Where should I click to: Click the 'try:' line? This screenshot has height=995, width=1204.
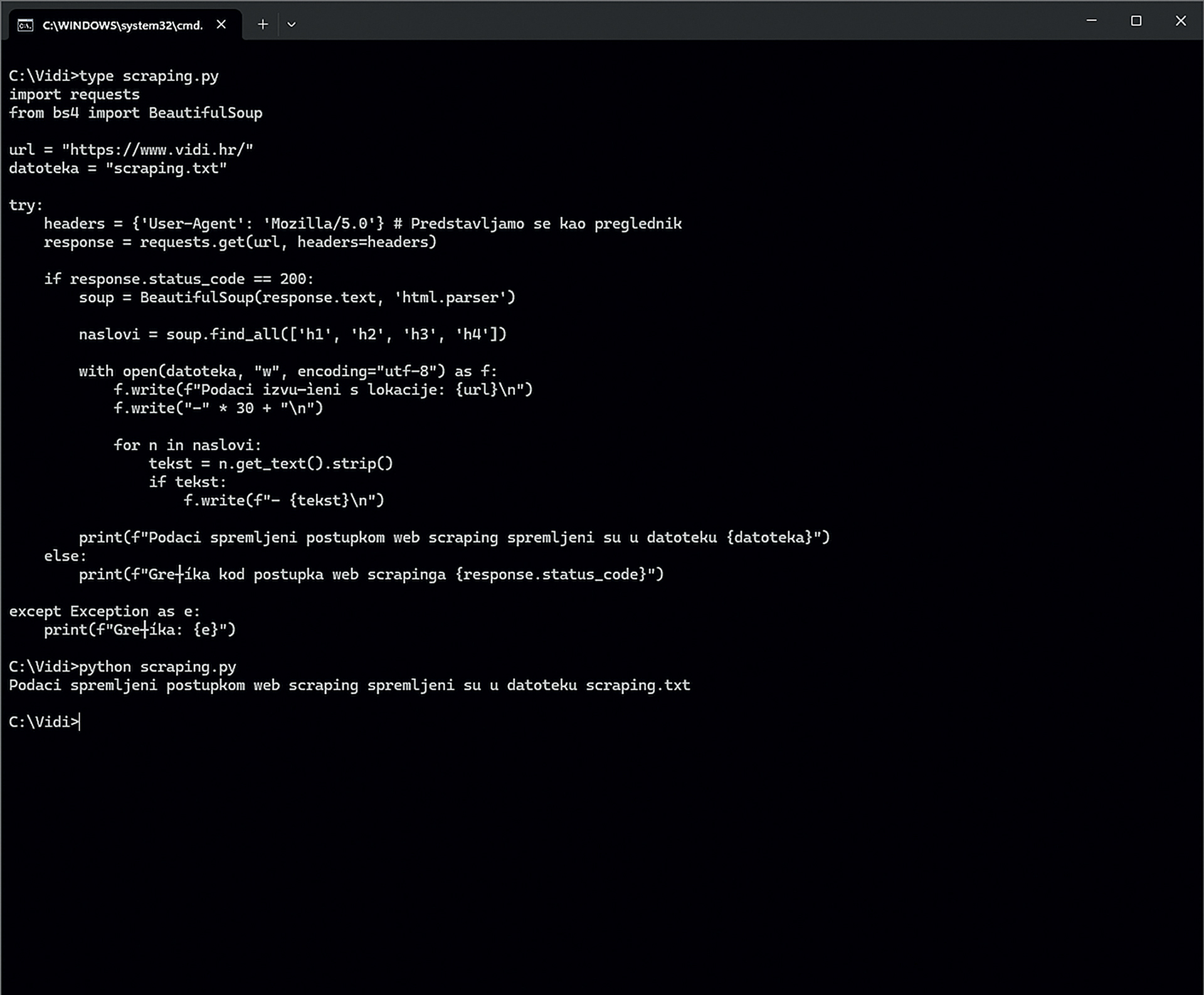click(26, 205)
